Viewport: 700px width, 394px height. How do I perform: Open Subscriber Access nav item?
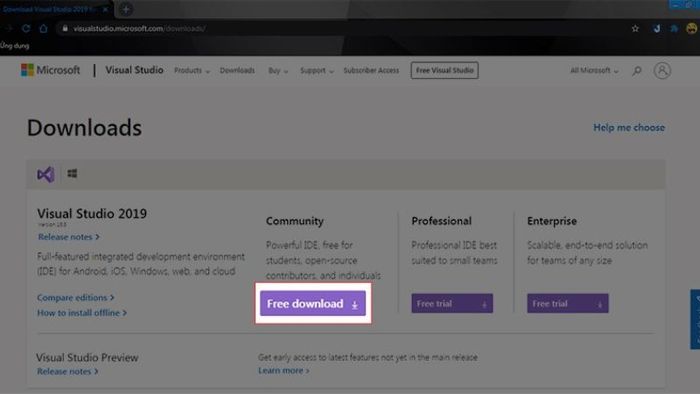[371, 71]
